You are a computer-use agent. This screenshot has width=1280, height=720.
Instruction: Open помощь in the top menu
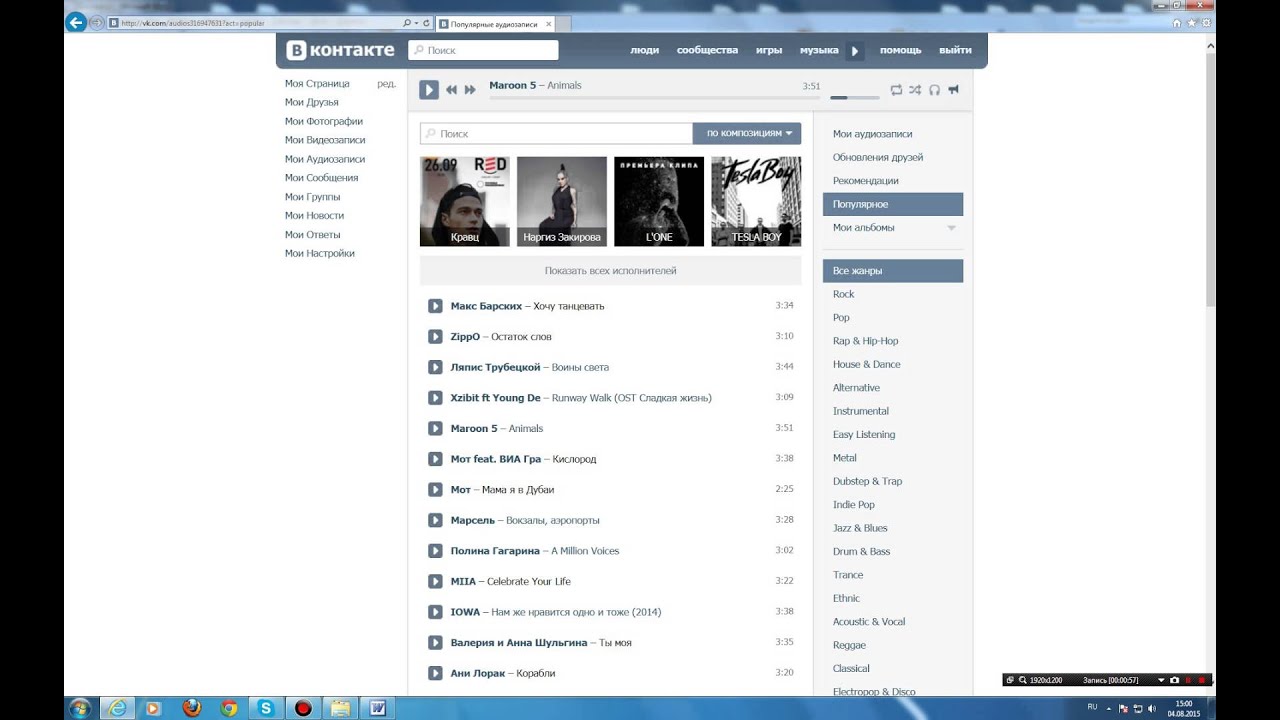pyautogui.click(x=900, y=50)
